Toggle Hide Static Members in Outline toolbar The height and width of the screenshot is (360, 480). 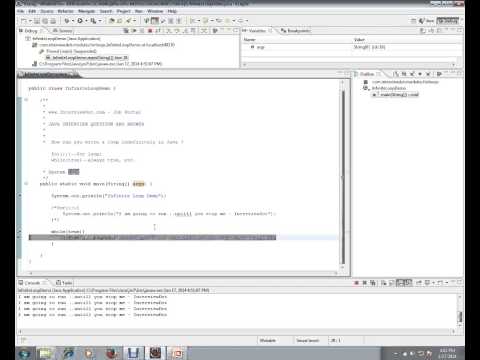[x=412, y=74]
